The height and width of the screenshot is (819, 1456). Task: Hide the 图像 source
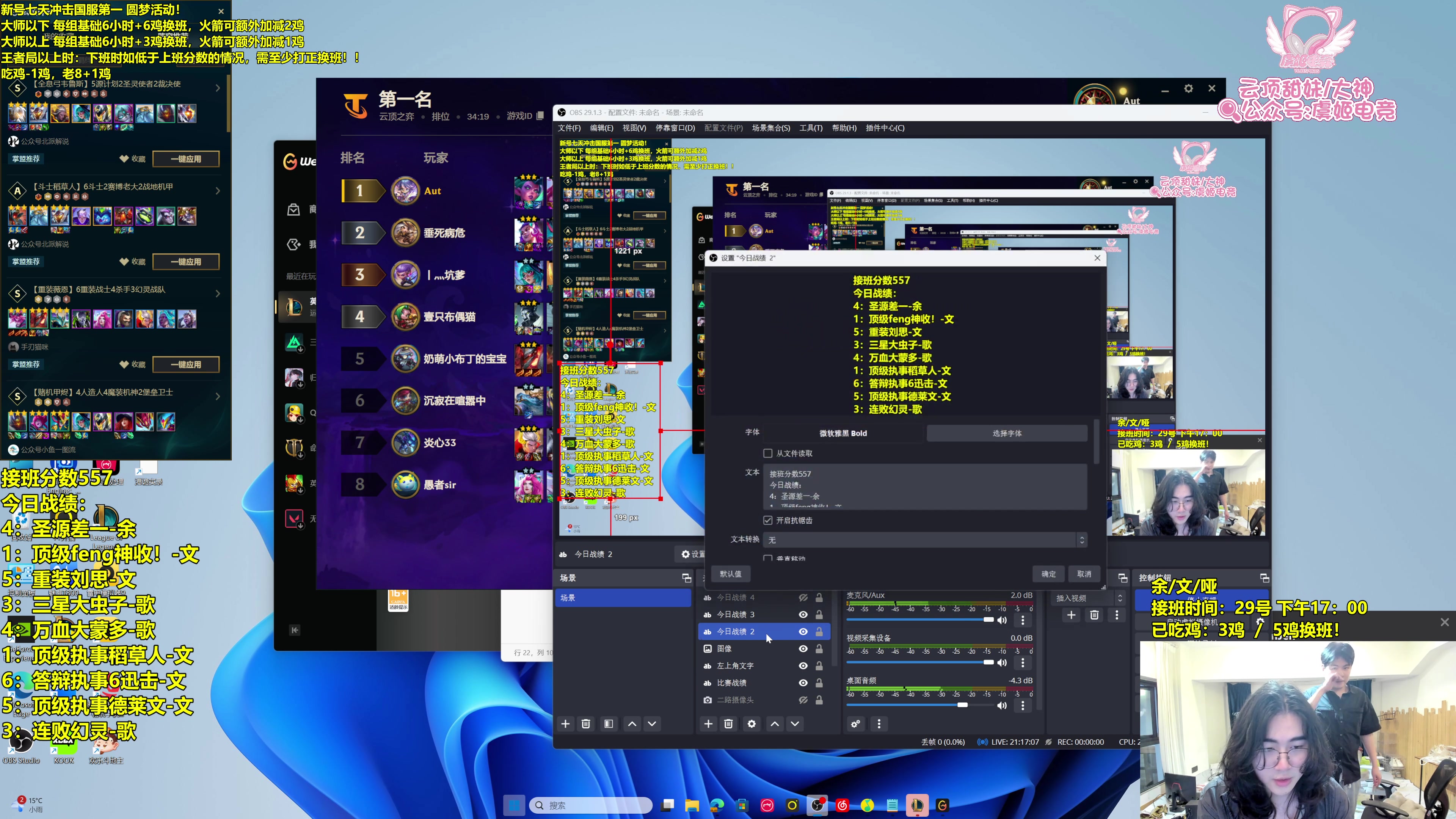coord(803,649)
